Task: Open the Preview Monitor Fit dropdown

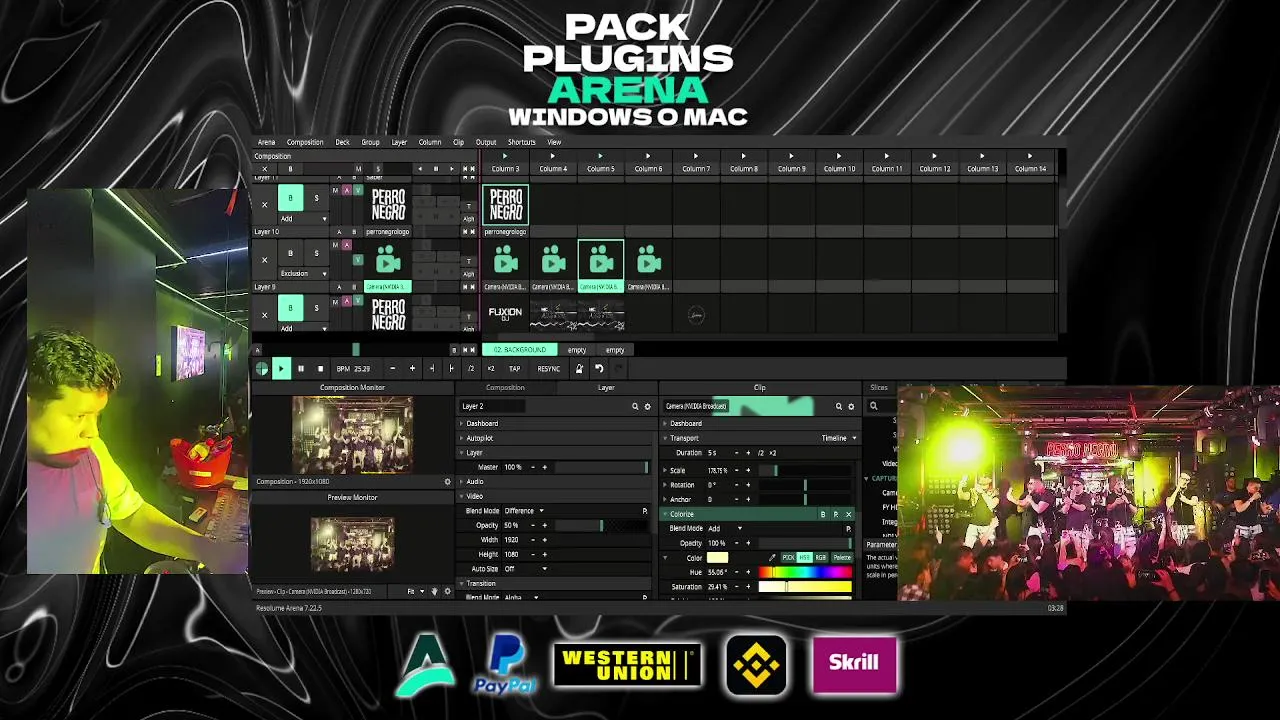Action: pyautogui.click(x=414, y=592)
